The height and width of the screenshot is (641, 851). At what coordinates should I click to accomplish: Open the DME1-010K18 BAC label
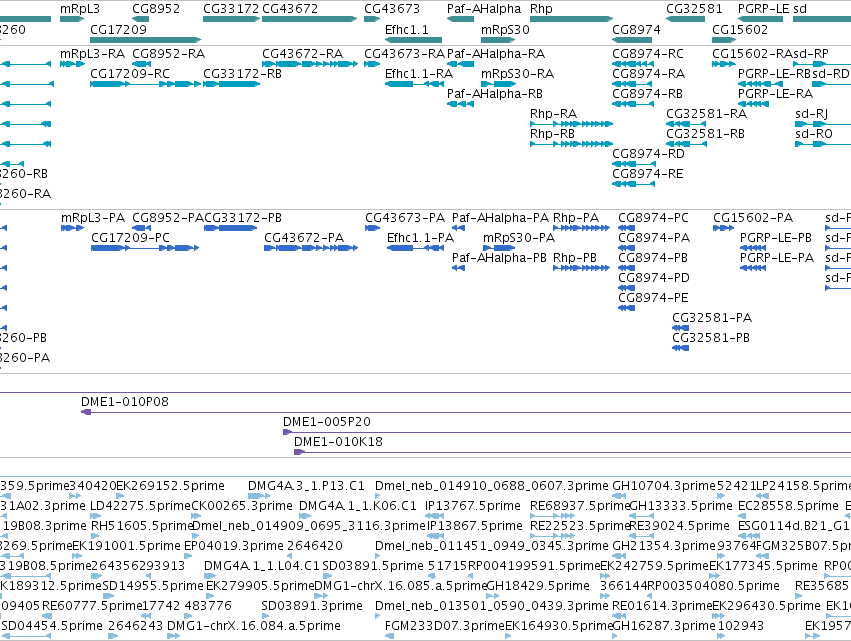[x=338, y=442]
